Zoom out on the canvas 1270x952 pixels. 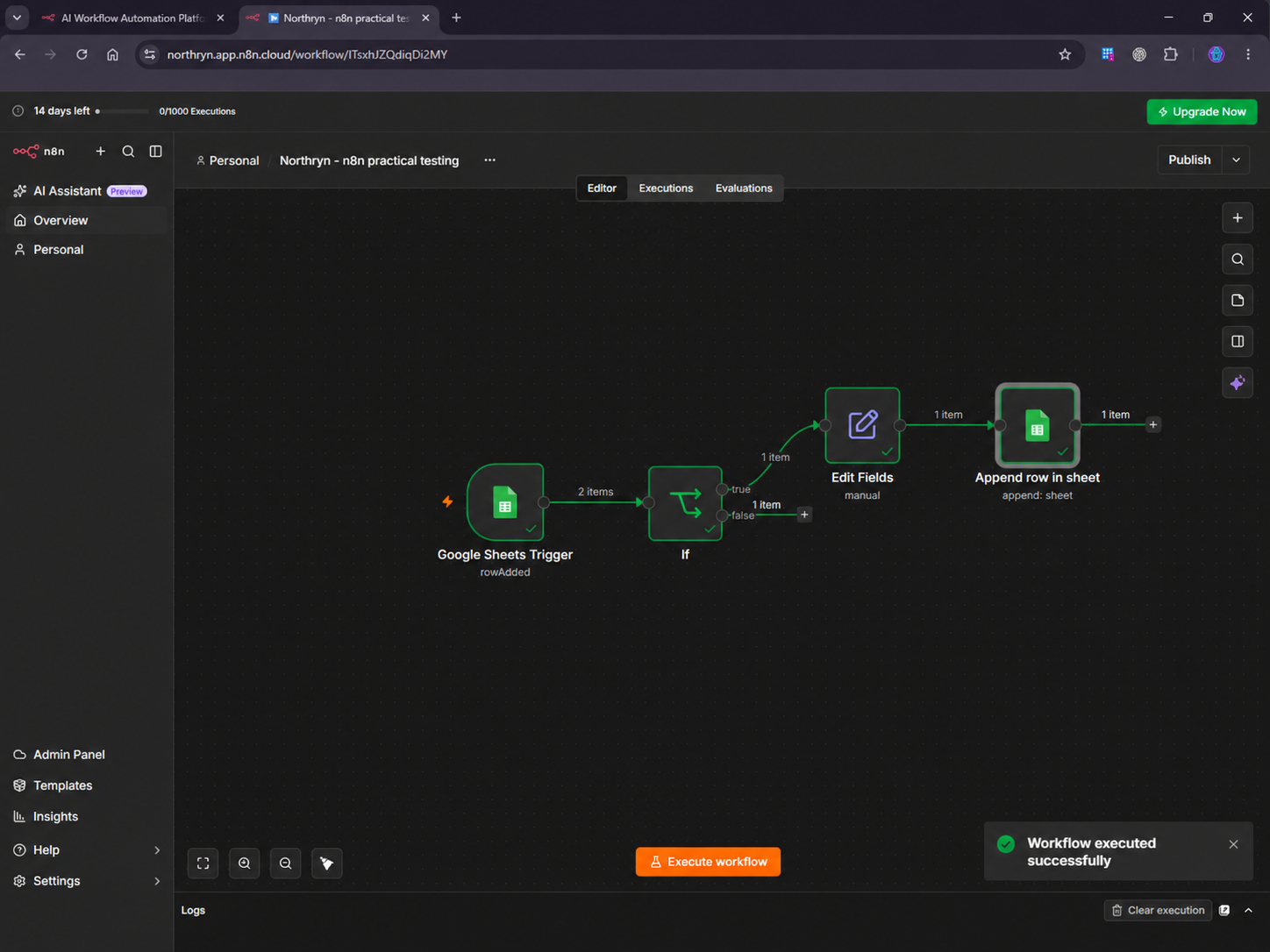coord(286,863)
